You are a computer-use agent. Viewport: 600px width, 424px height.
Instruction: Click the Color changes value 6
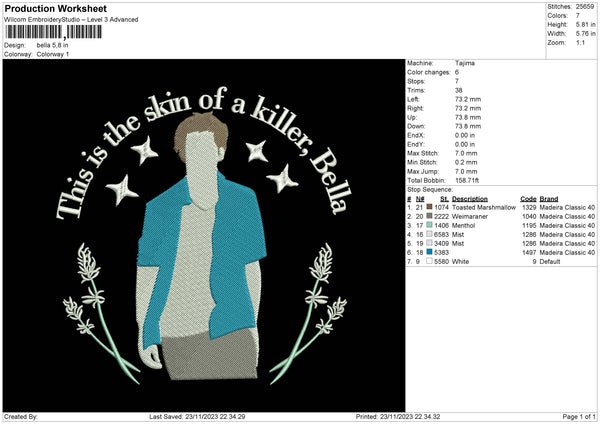(457, 72)
